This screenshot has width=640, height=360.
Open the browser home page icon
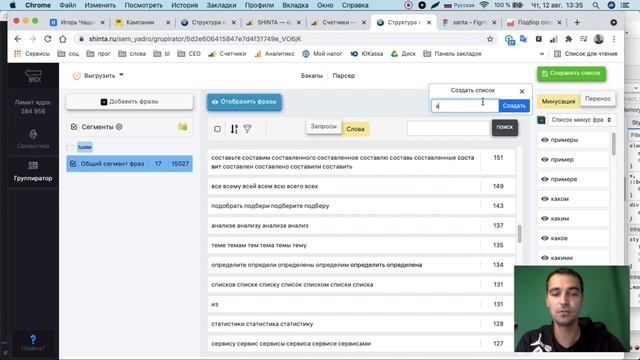coord(62,39)
